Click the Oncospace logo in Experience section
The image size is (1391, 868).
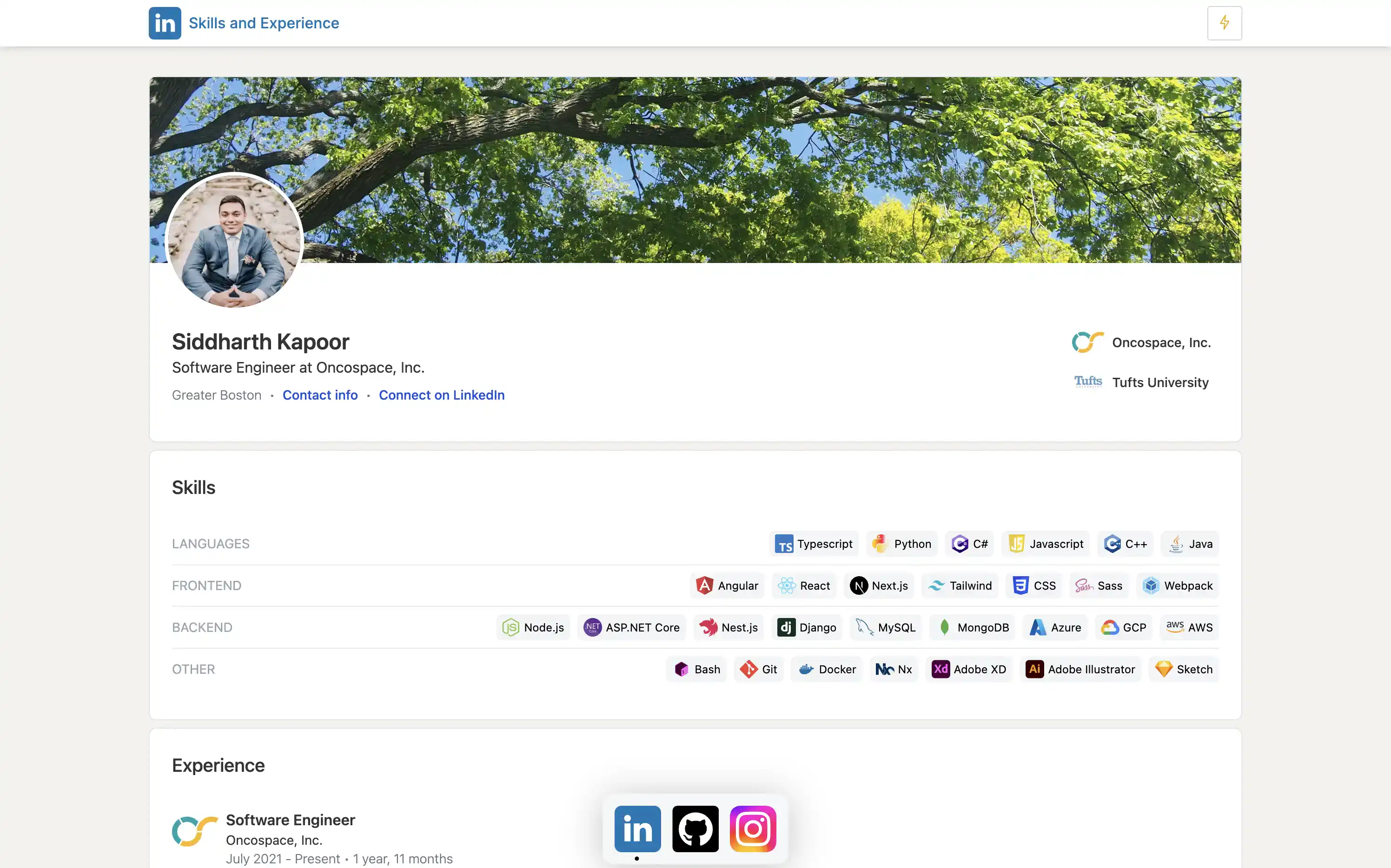tap(195, 830)
